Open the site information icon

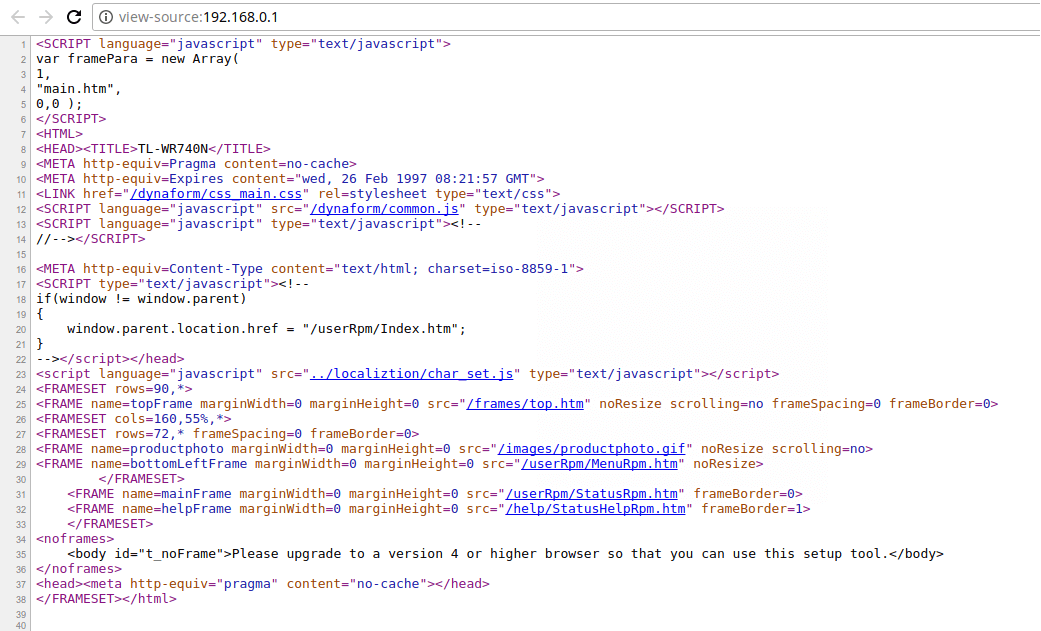[106, 17]
